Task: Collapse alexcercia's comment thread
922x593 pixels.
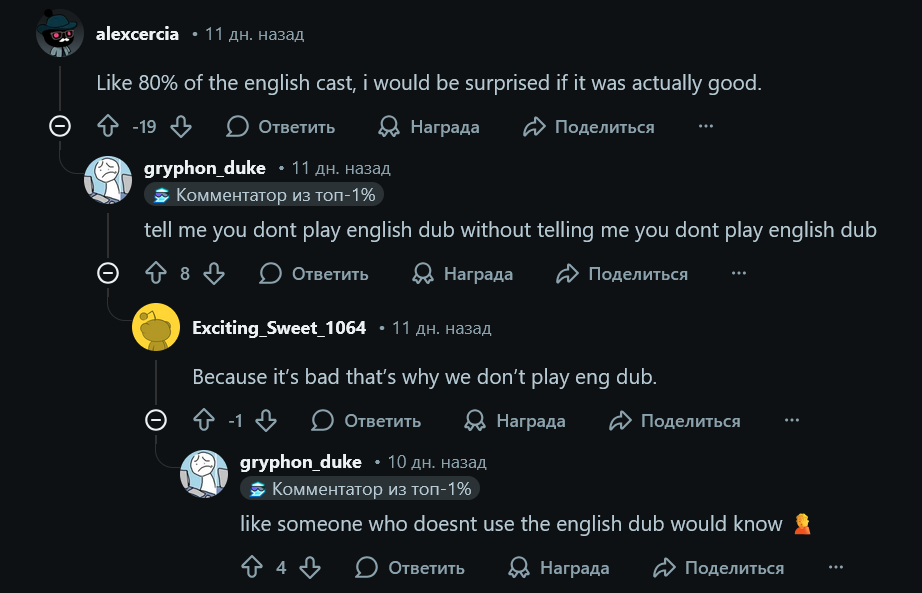Action: pyautogui.click(x=60, y=127)
